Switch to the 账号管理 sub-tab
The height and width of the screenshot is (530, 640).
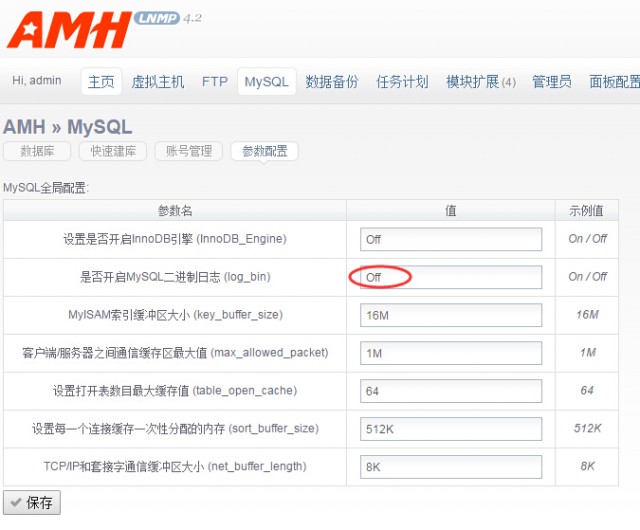(x=189, y=151)
